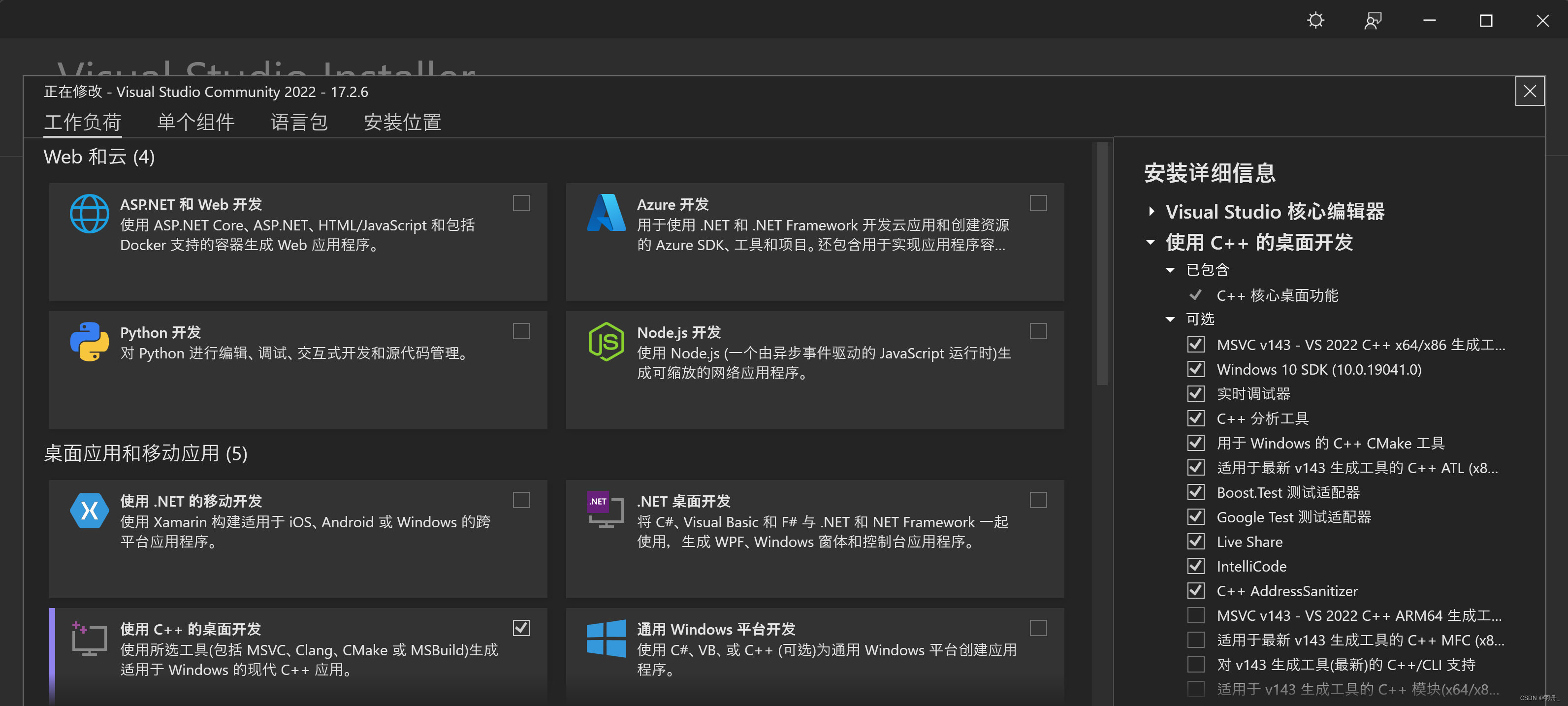The width and height of the screenshot is (1568, 706).
Task: Select the Python 开发 card title
Action: [160, 332]
